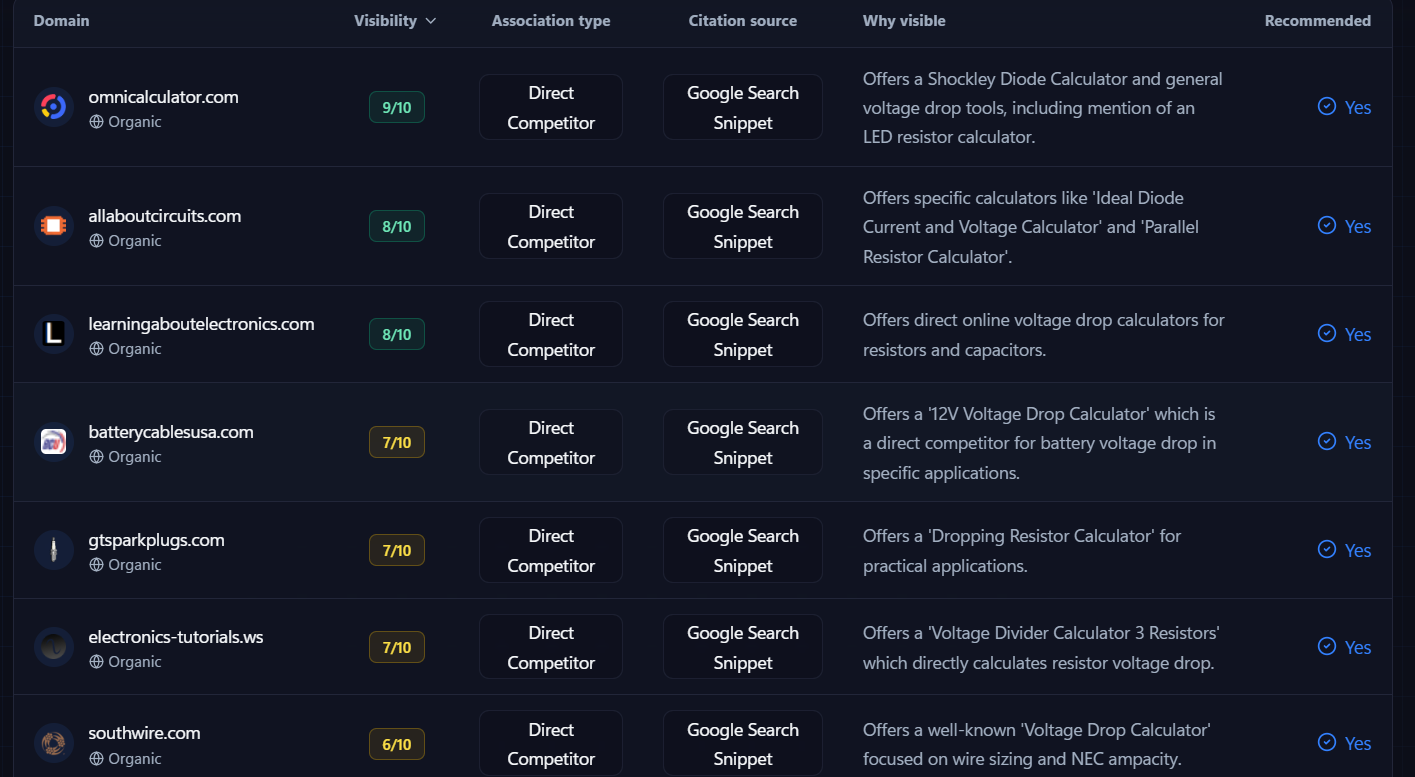Click Direct Competitor tag in allaboutcircuits.com row

(x=551, y=226)
